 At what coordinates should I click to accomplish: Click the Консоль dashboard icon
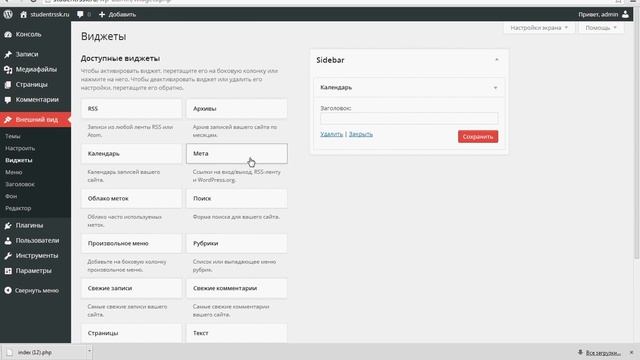click(8, 35)
